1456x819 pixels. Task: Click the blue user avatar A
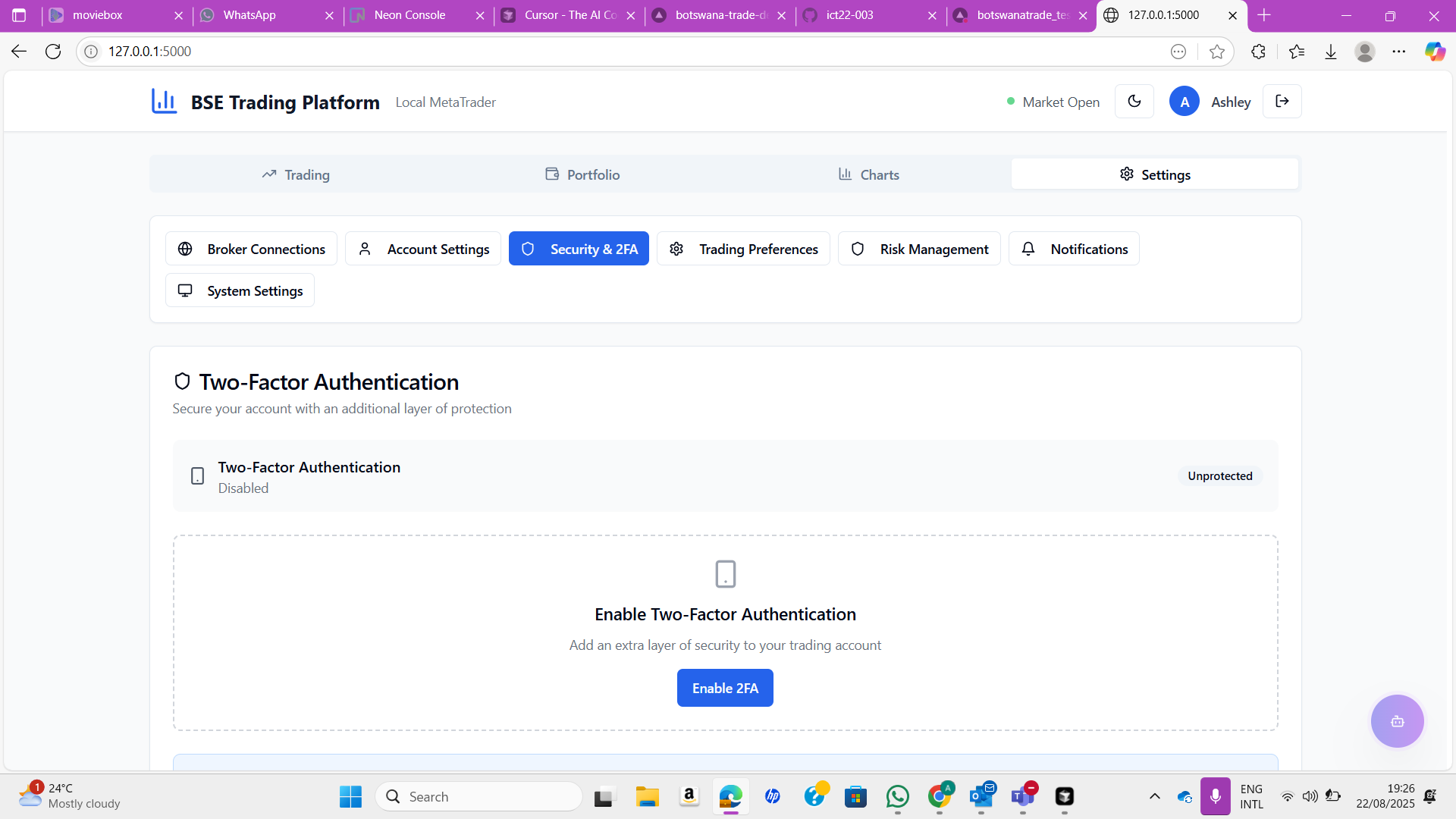(x=1184, y=102)
